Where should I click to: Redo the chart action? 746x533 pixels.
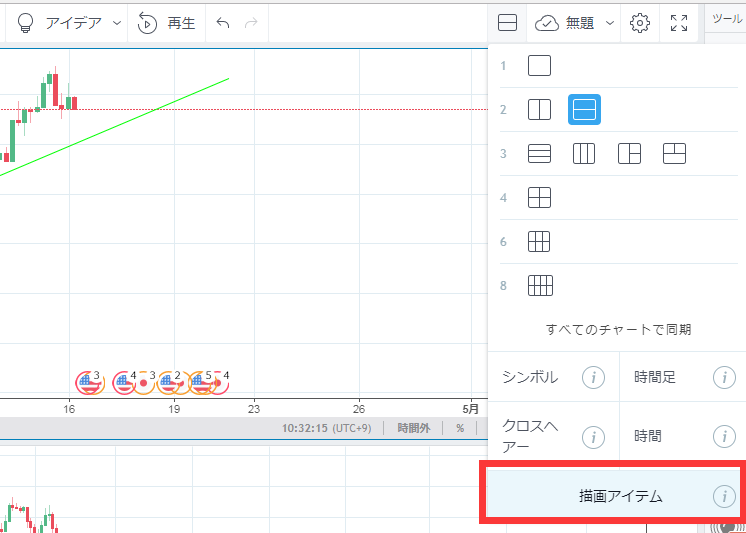(x=251, y=22)
